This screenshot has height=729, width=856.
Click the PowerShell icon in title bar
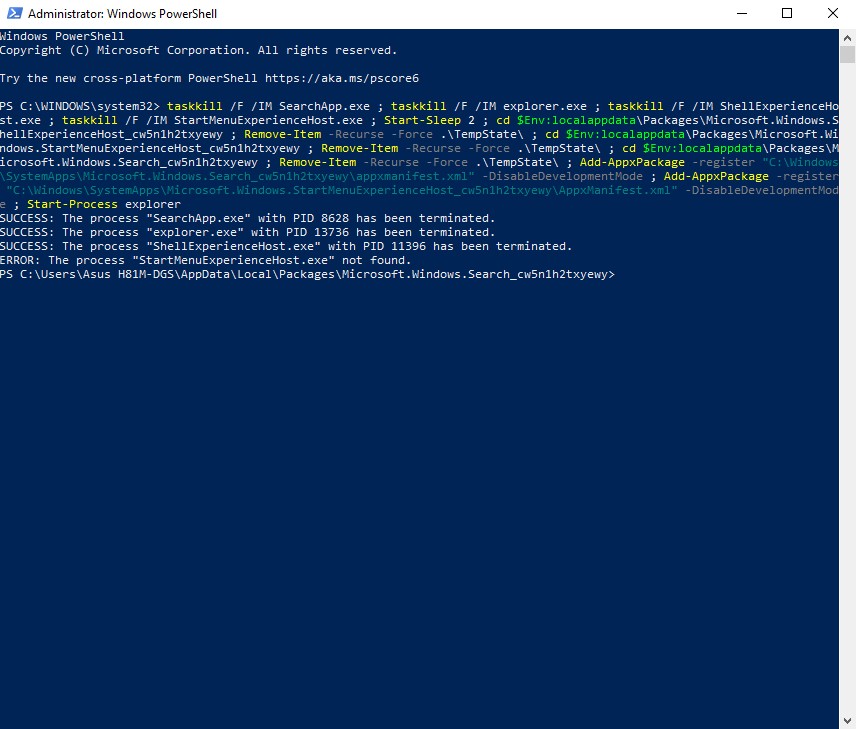pos(15,13)
